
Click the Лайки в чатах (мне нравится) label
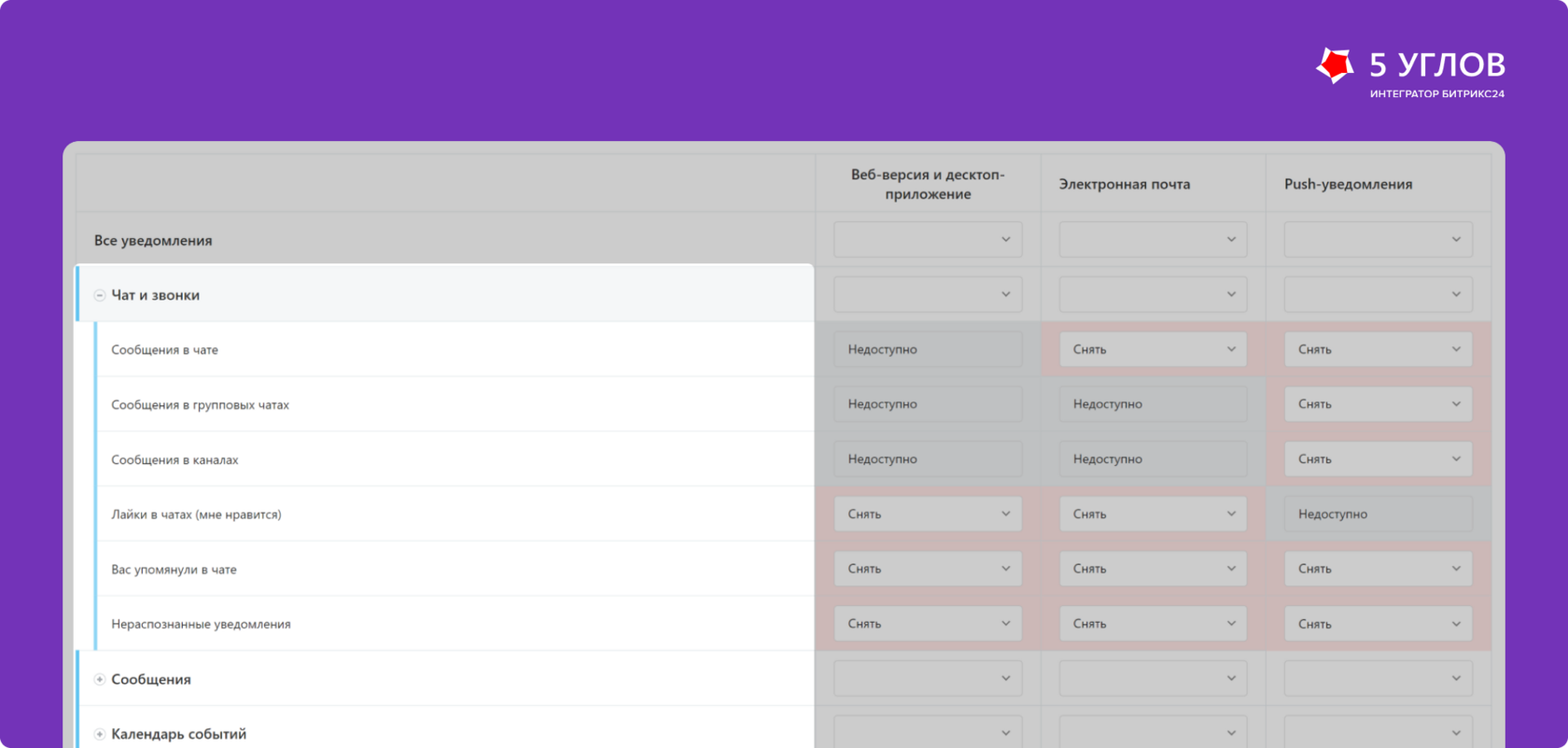click(196, 515)
